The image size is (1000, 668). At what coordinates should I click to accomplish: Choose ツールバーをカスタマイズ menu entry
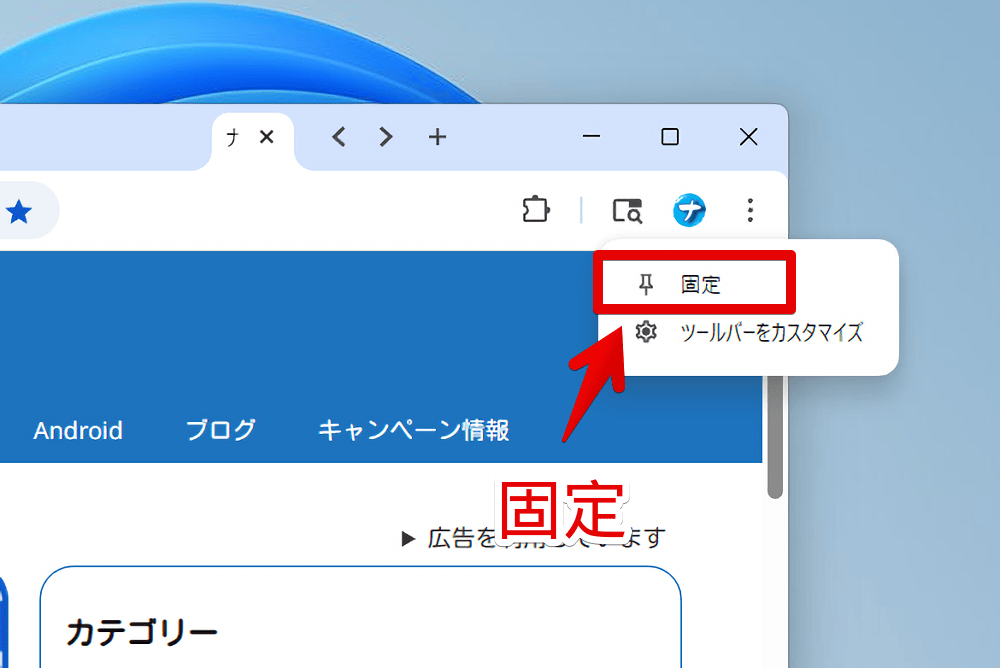pyautogui.click(x=748, y=332)
